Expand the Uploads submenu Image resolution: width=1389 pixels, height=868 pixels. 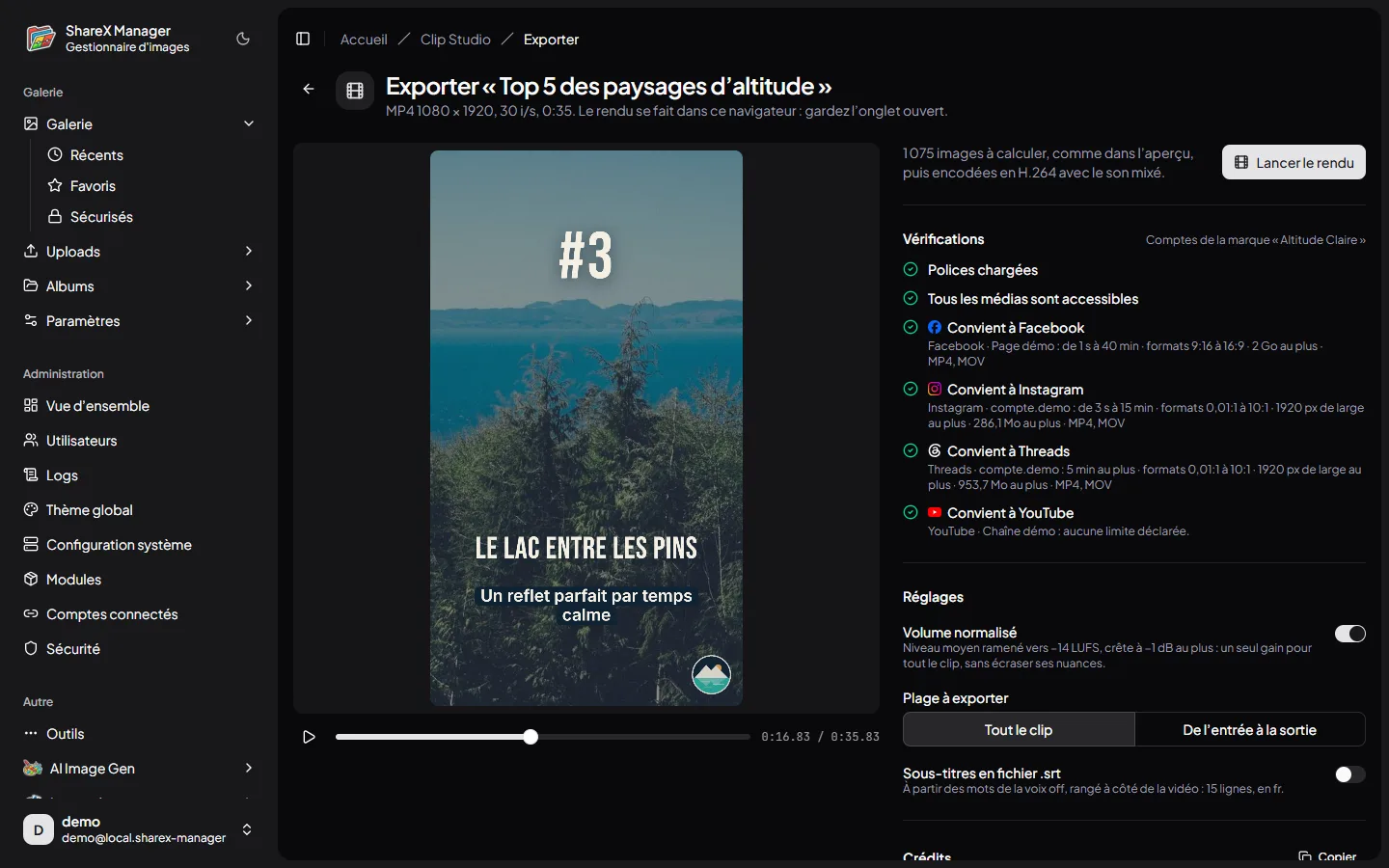tap(249, 251)
